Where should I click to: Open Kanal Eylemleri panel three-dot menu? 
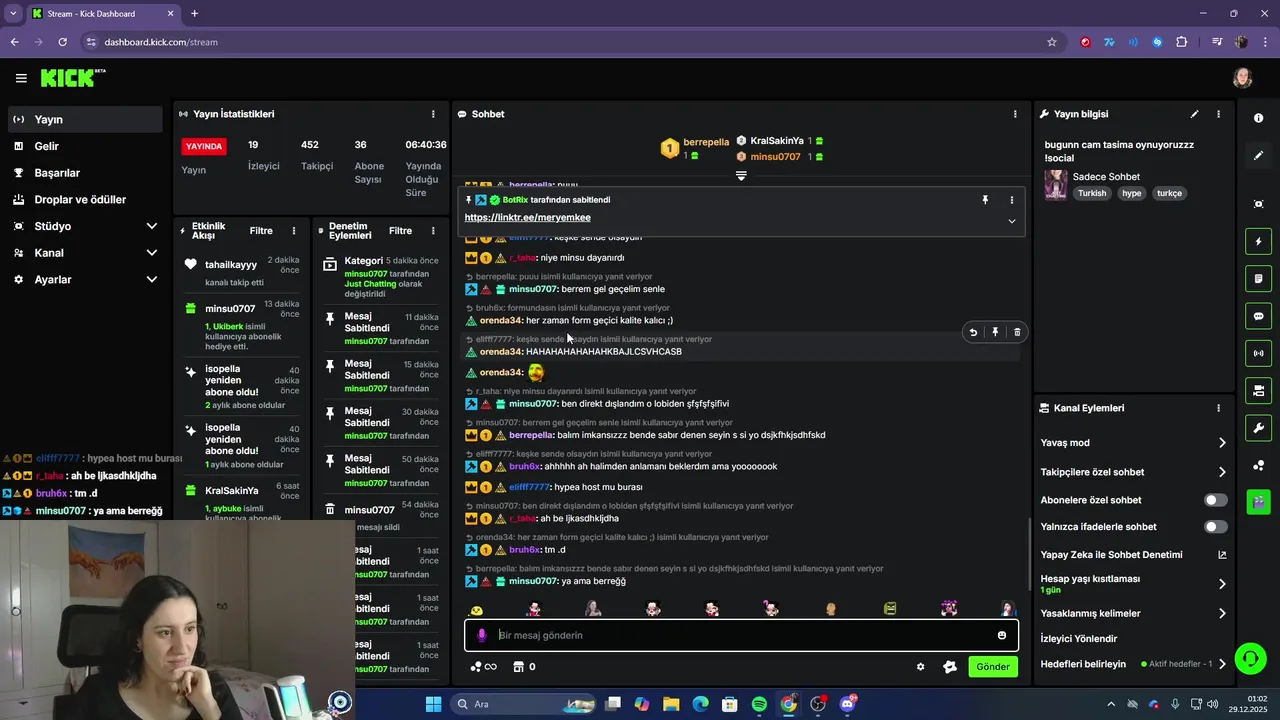click(1218, 408)
